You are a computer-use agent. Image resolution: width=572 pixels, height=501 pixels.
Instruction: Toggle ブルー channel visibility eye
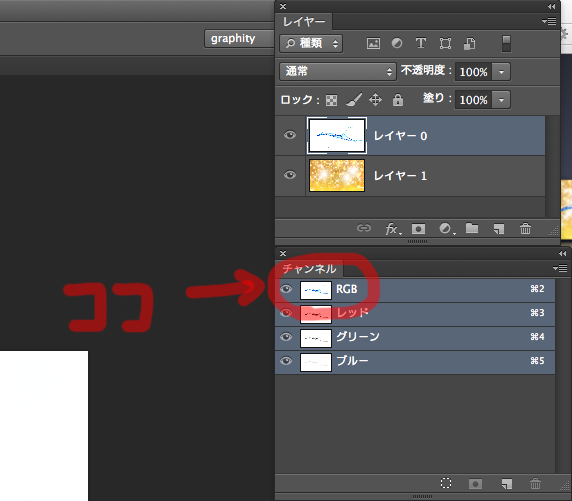click(x=286, y=361)
